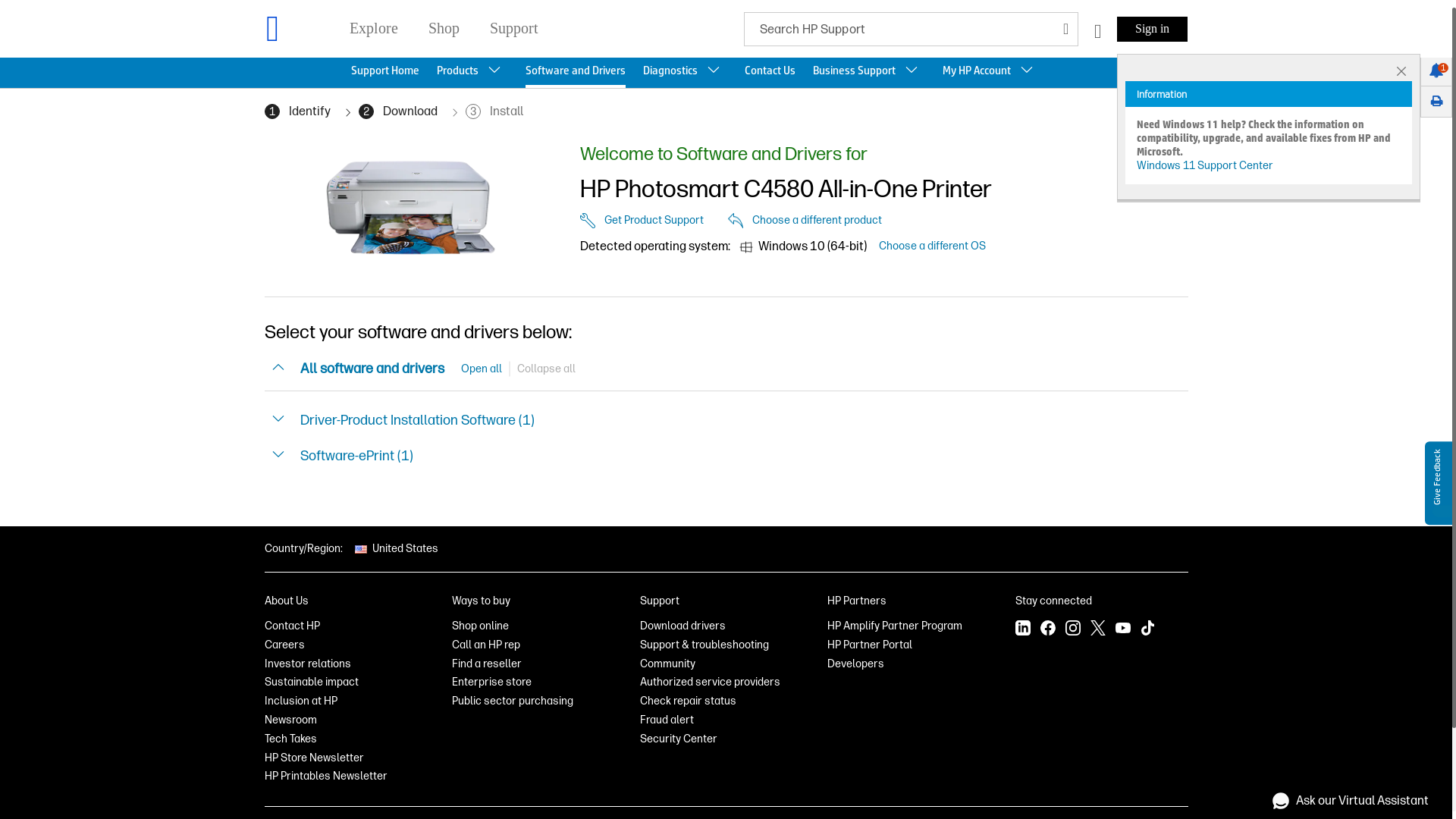This screenshot has width=1456, height=819.
Task: Click the wrench Get Product Support icon
Action: coord(588,221)
